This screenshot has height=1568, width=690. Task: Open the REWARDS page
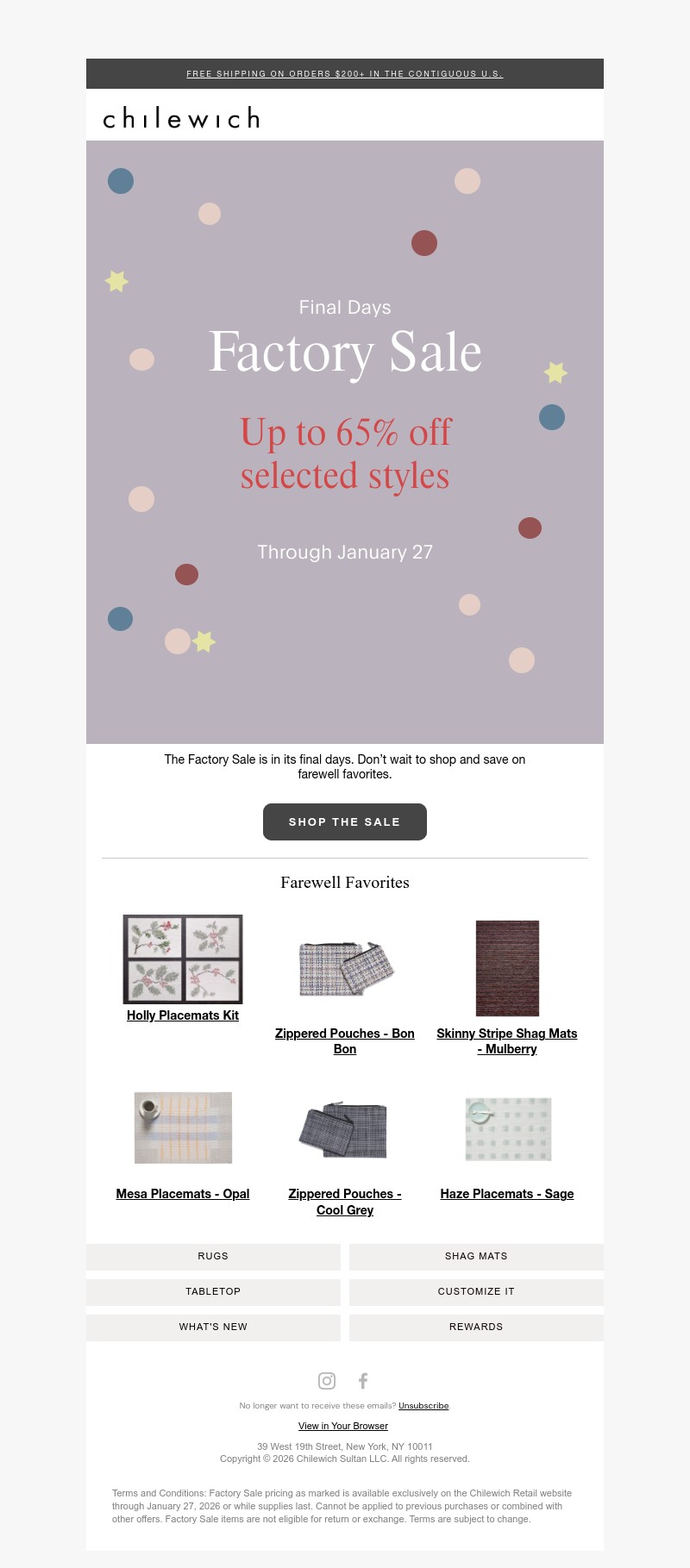click(475, 1327)
